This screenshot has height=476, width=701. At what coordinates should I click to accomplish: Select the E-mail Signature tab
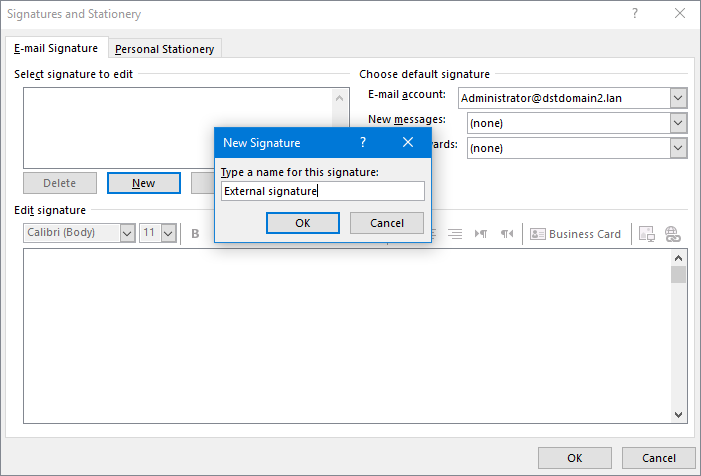pos(56,48)
